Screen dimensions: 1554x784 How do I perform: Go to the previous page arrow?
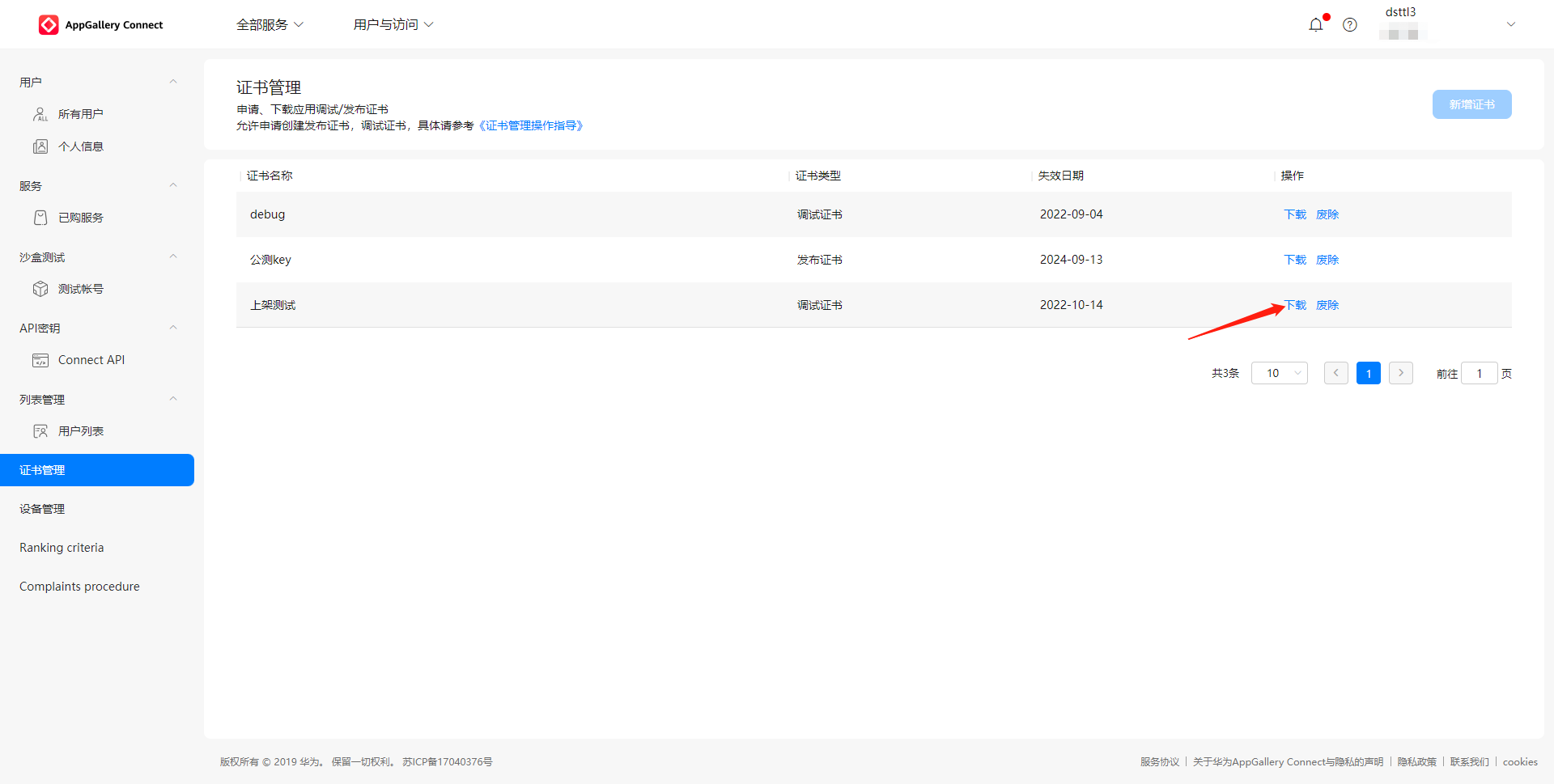1335,373
